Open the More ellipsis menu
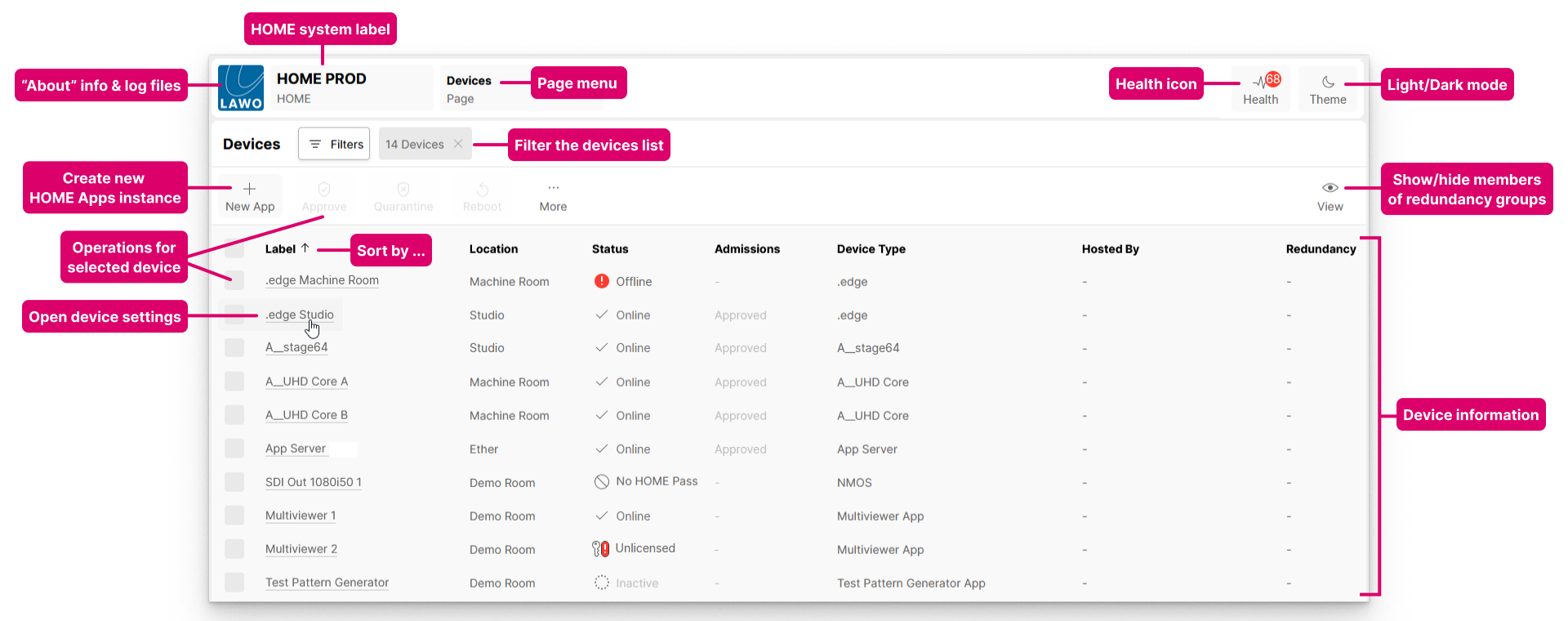Screen dimensions: 1568x621 point(553,188)
